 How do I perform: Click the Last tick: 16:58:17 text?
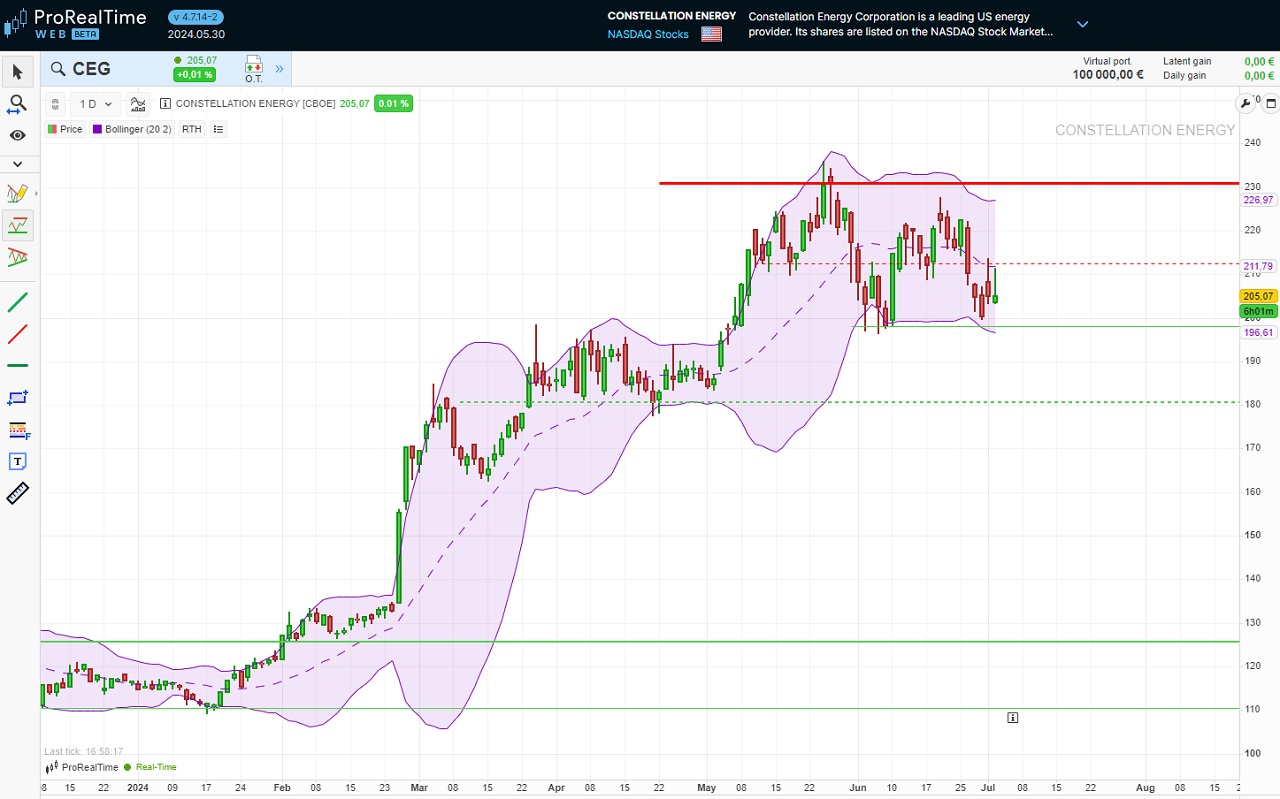pos(84,751)
